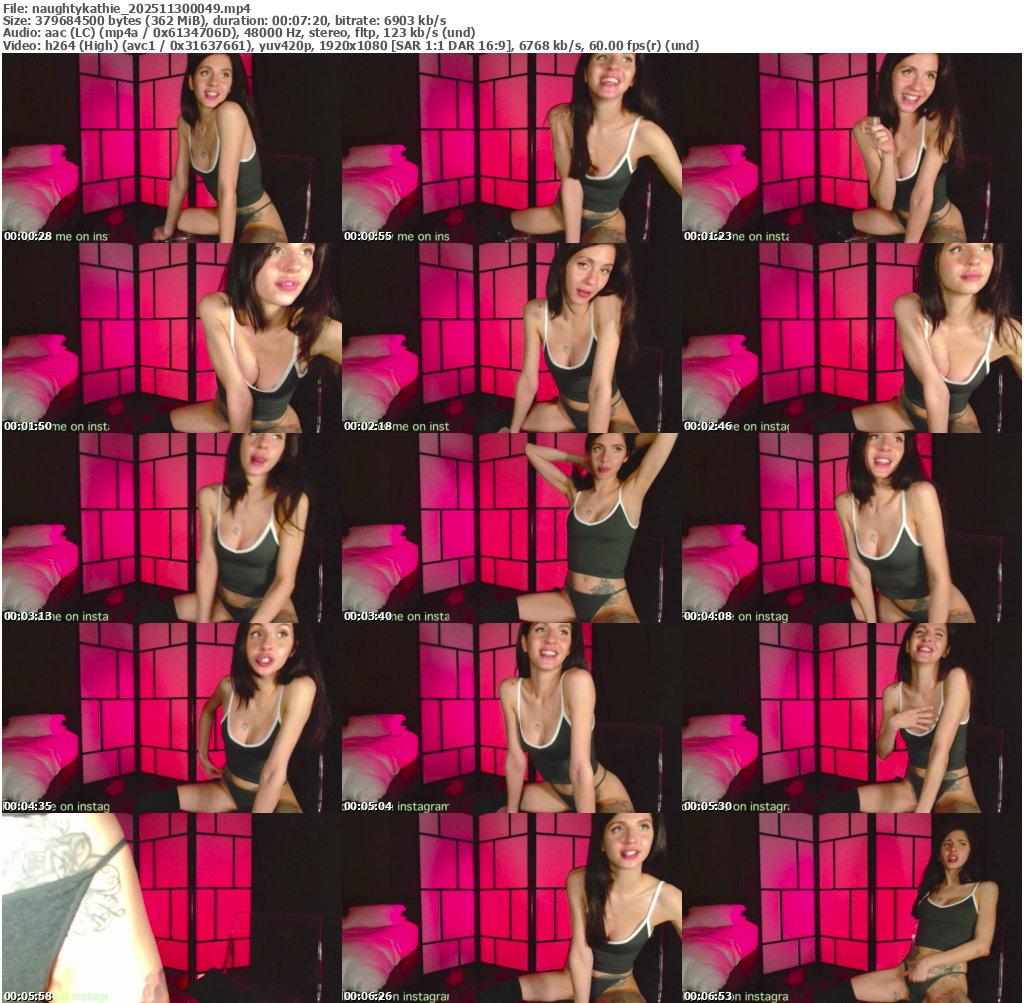Viewport: 1024px width, 1003px height.
Task: Open the frame timestamped 00:03:13
Action: pyautogui.click(x=171, y=528)
